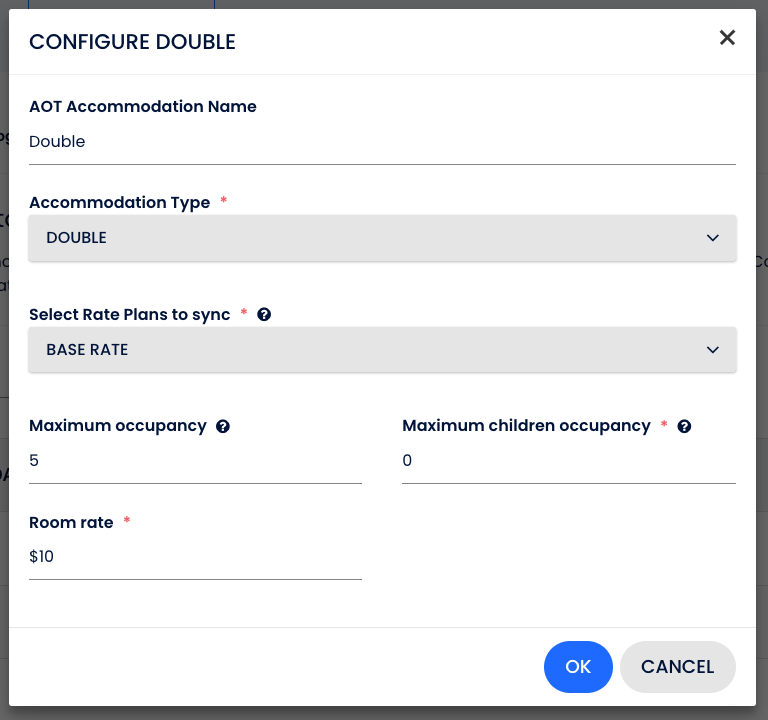Select Maximum children occupancy input showing 0

(568, 461)
